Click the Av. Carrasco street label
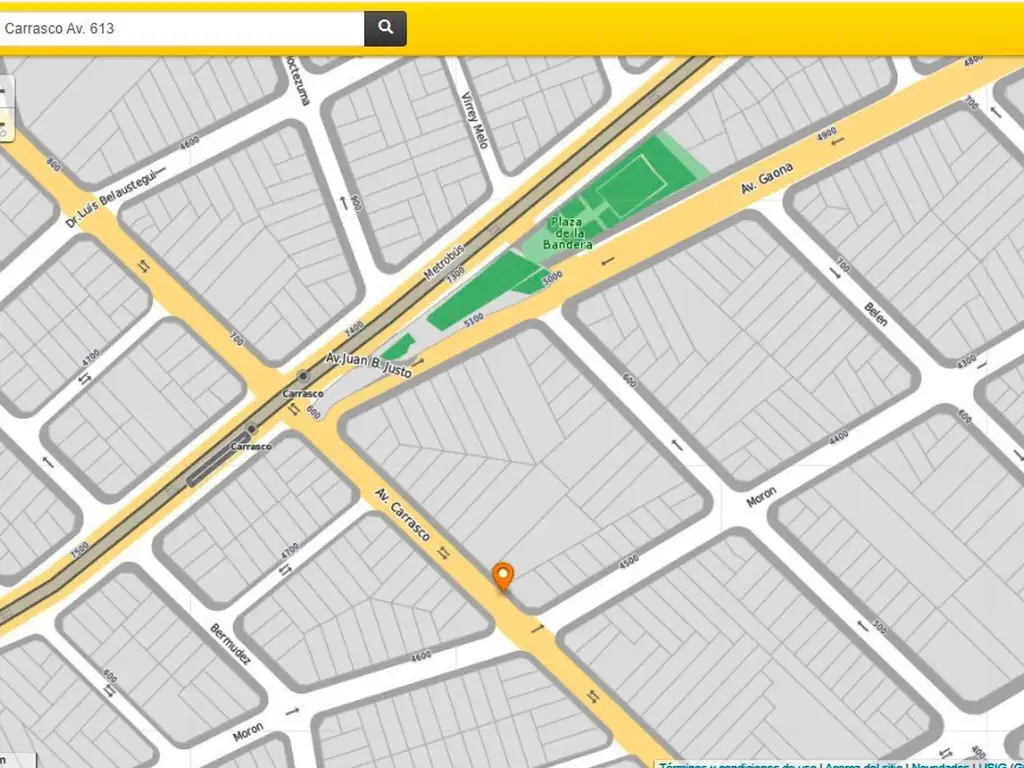1024x768 pixels. tap(403, 514)
